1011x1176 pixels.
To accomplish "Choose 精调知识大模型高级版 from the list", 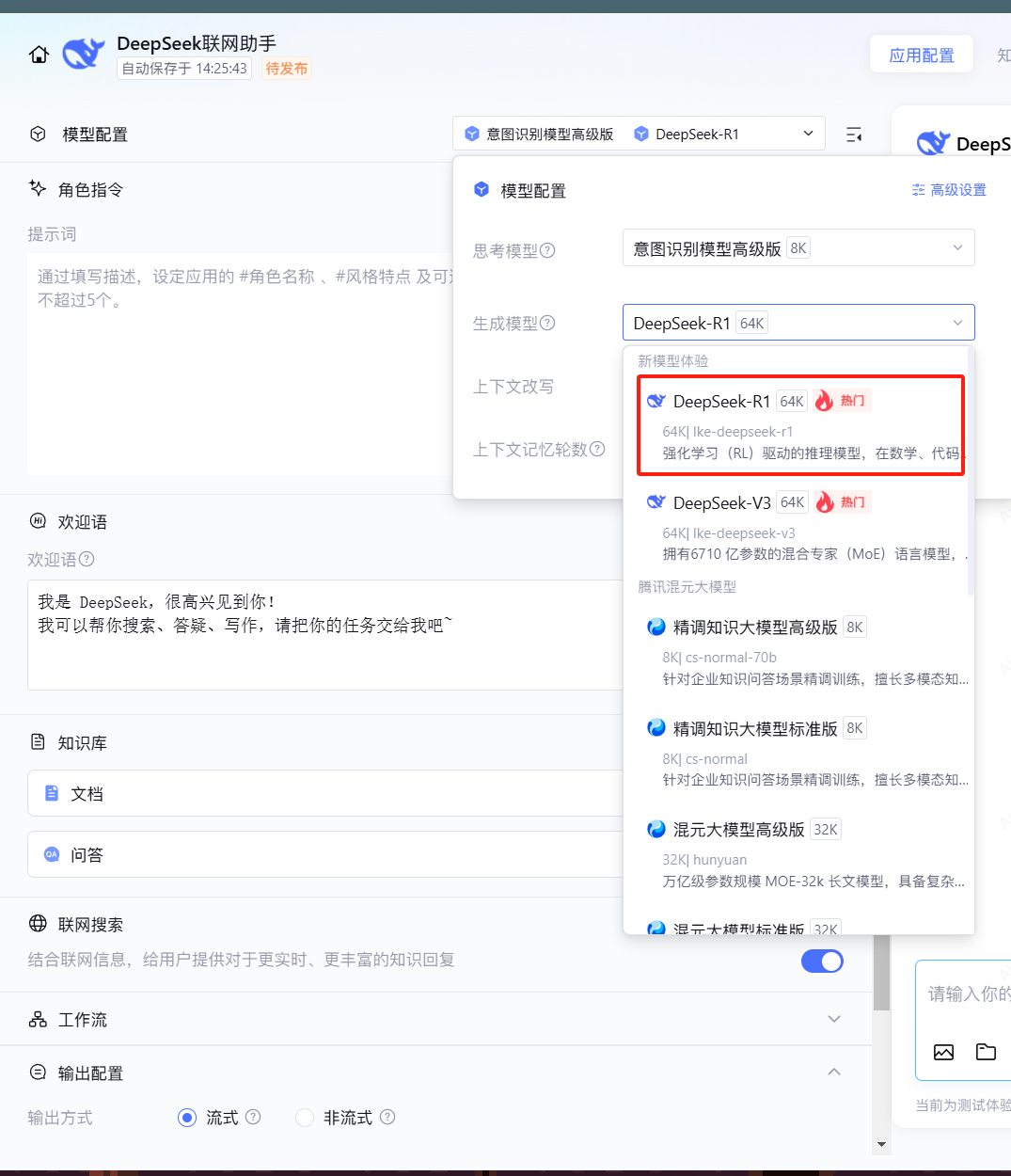I will point(799,652).
